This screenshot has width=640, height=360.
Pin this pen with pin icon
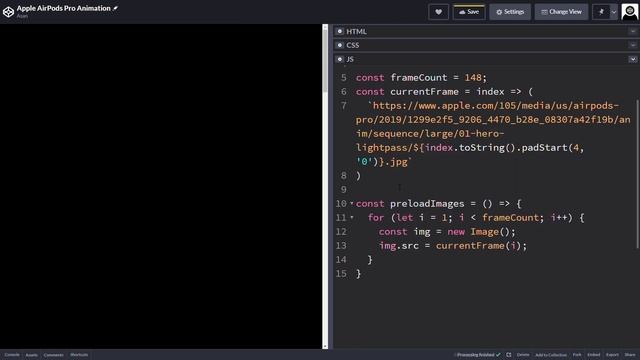pyautogui.click(x=601, y=12)
